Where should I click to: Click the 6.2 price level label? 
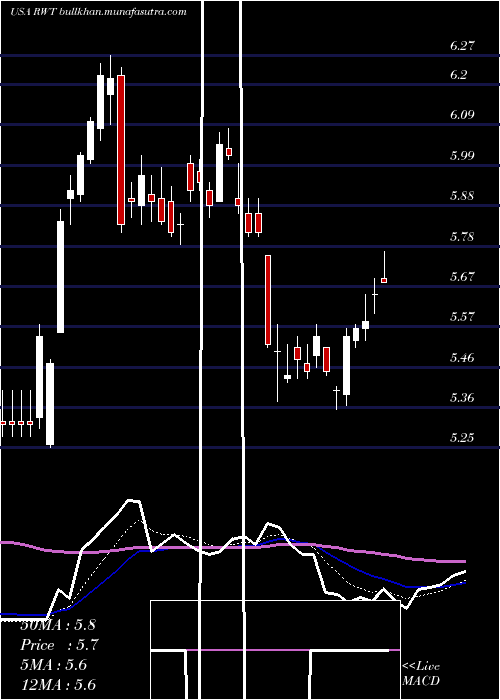tap(458, 75)
